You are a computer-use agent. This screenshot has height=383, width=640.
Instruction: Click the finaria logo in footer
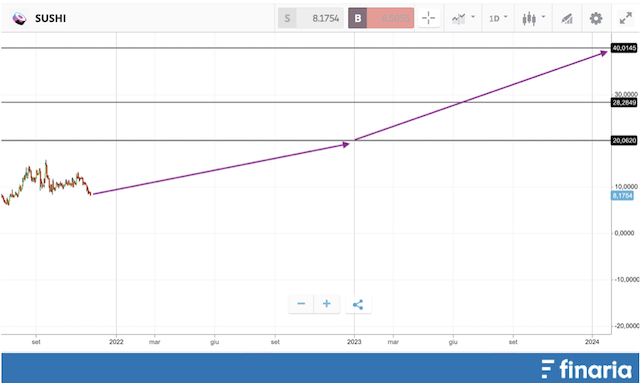click(587, 369)
